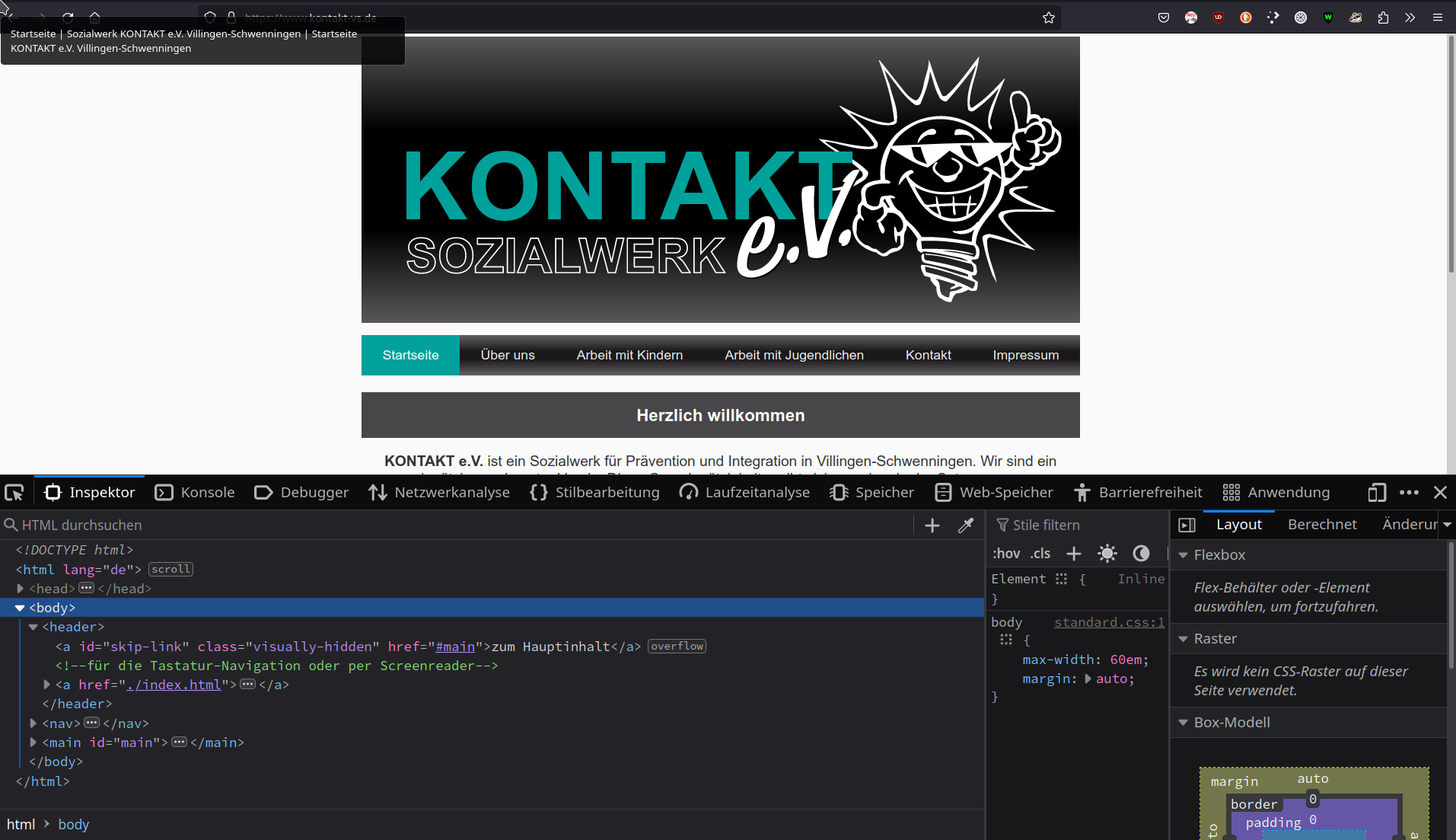The image size is (1456, 840).
Task: Add new style rule plus icon
Action: pyautogui.click(x=1073, y=554)
